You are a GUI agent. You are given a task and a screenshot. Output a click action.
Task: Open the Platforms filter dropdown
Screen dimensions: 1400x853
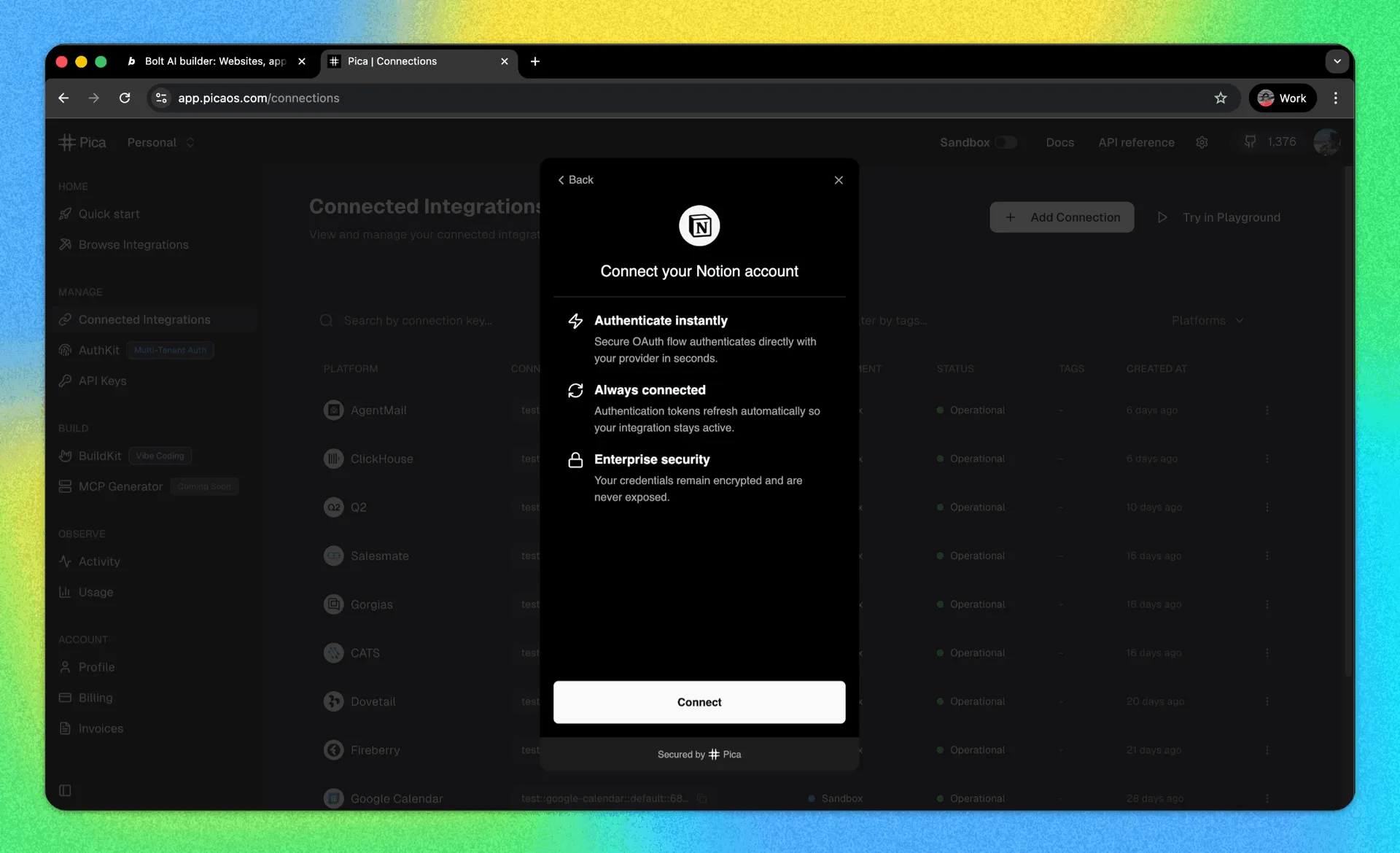1207,320
